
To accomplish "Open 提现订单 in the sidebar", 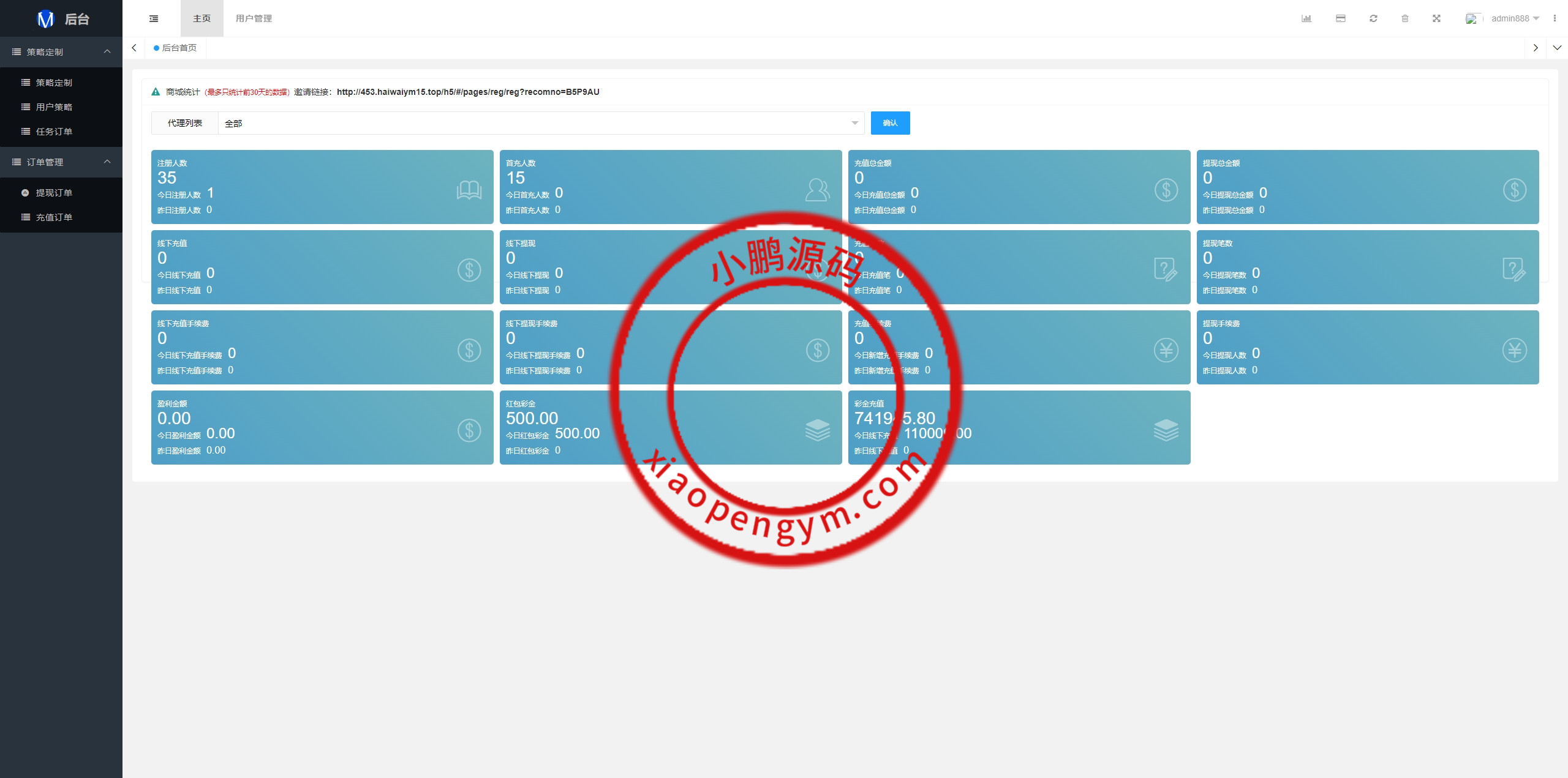I will [x=54, y=193].
